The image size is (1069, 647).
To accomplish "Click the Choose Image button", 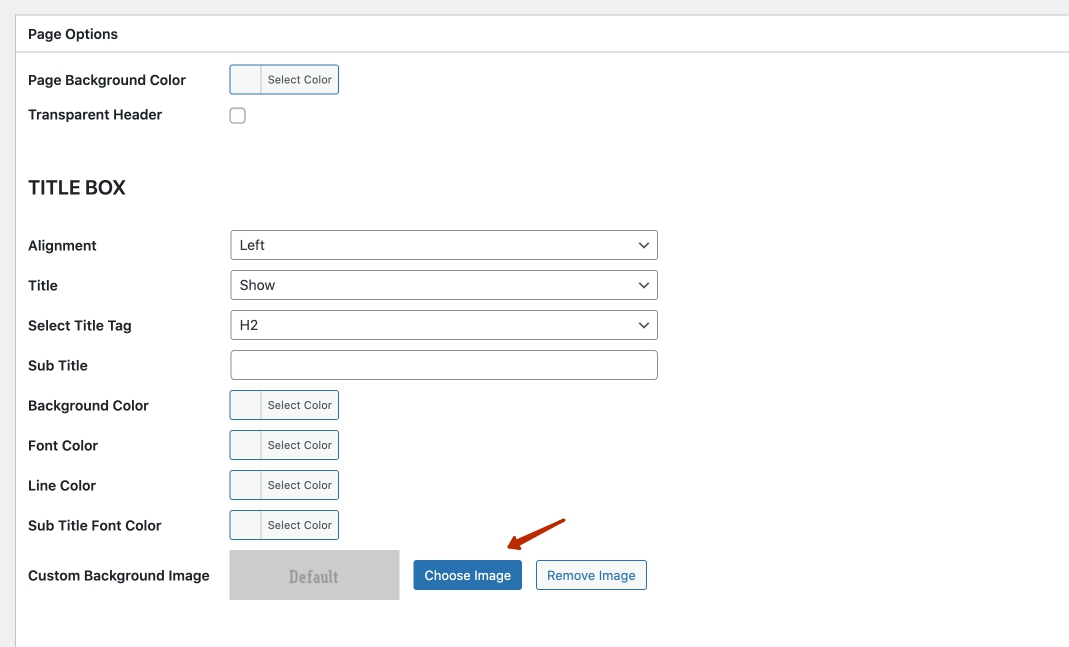I will 467,575.
